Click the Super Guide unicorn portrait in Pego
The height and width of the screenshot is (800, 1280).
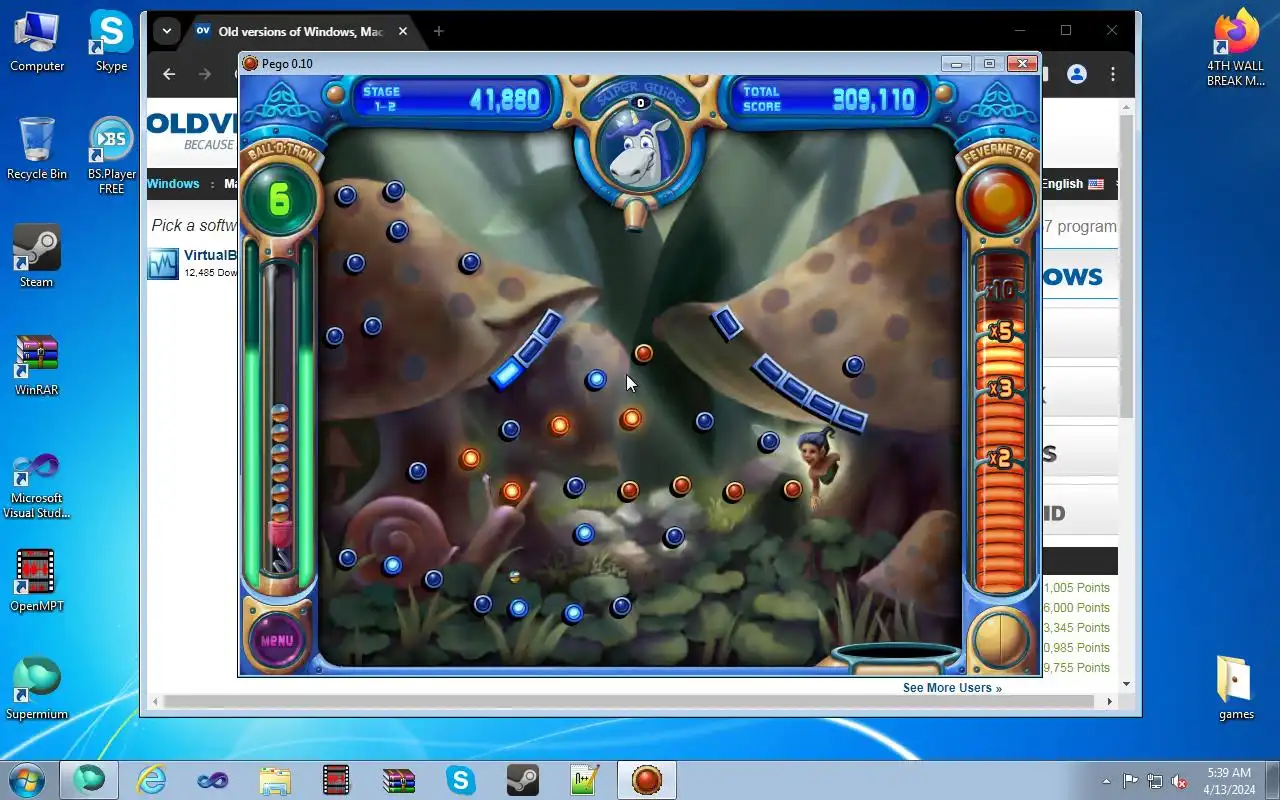click(x=640, y=147)
